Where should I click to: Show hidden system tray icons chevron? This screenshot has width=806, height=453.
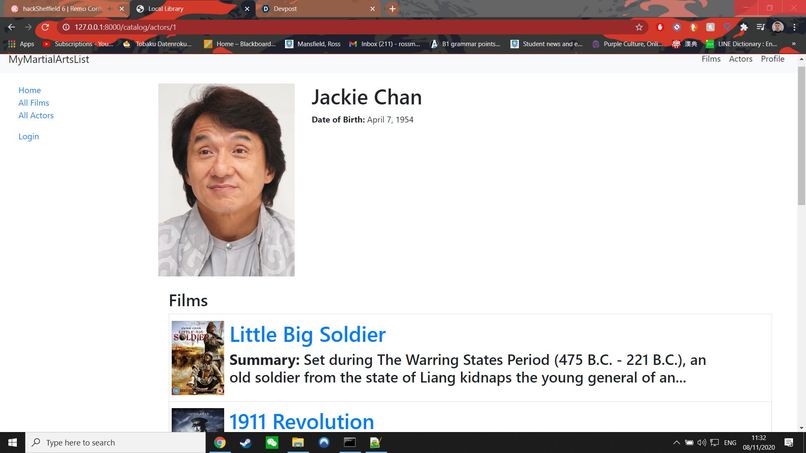click(x=676, y=443)
